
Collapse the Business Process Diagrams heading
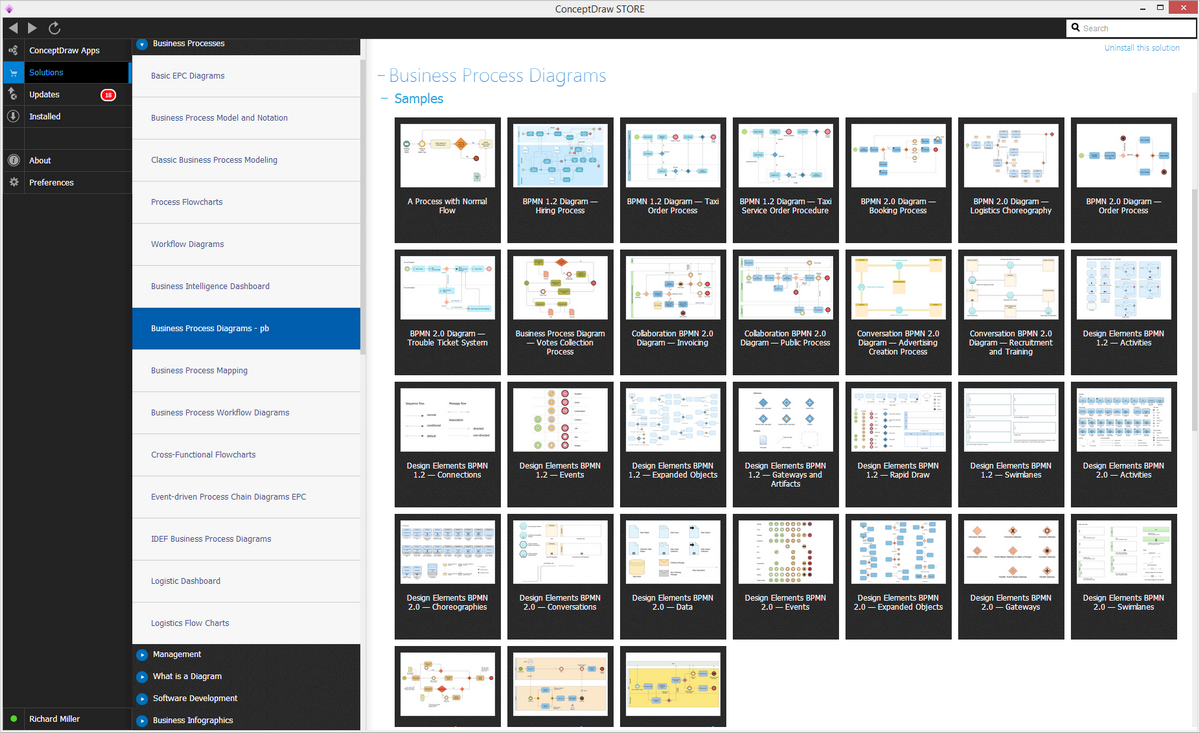pos(381,76)
